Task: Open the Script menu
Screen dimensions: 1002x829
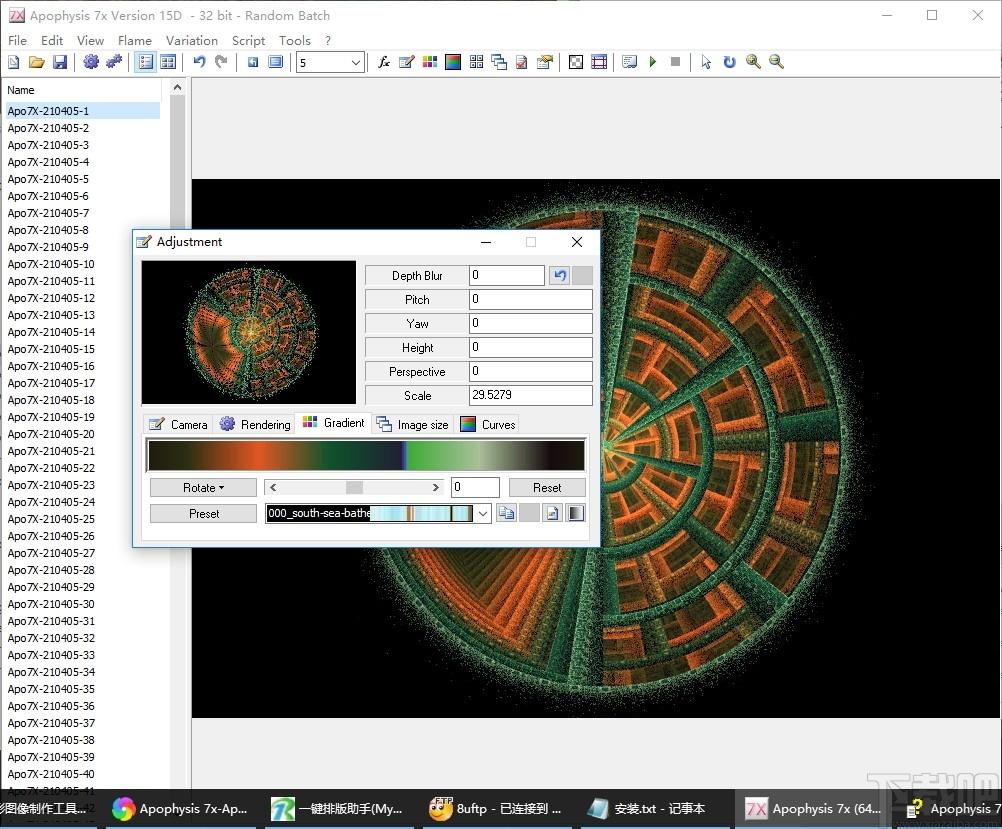Action: pyautogui.click(x=248, y=40)
